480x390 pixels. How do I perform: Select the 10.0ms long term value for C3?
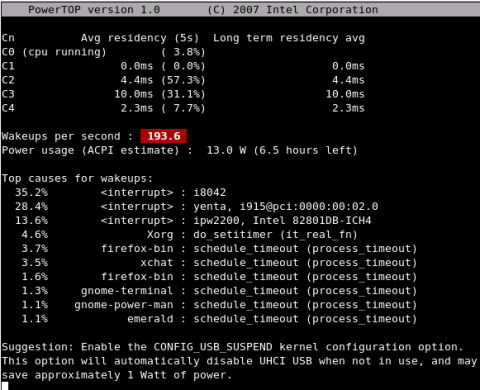click(x=345, y=94)
